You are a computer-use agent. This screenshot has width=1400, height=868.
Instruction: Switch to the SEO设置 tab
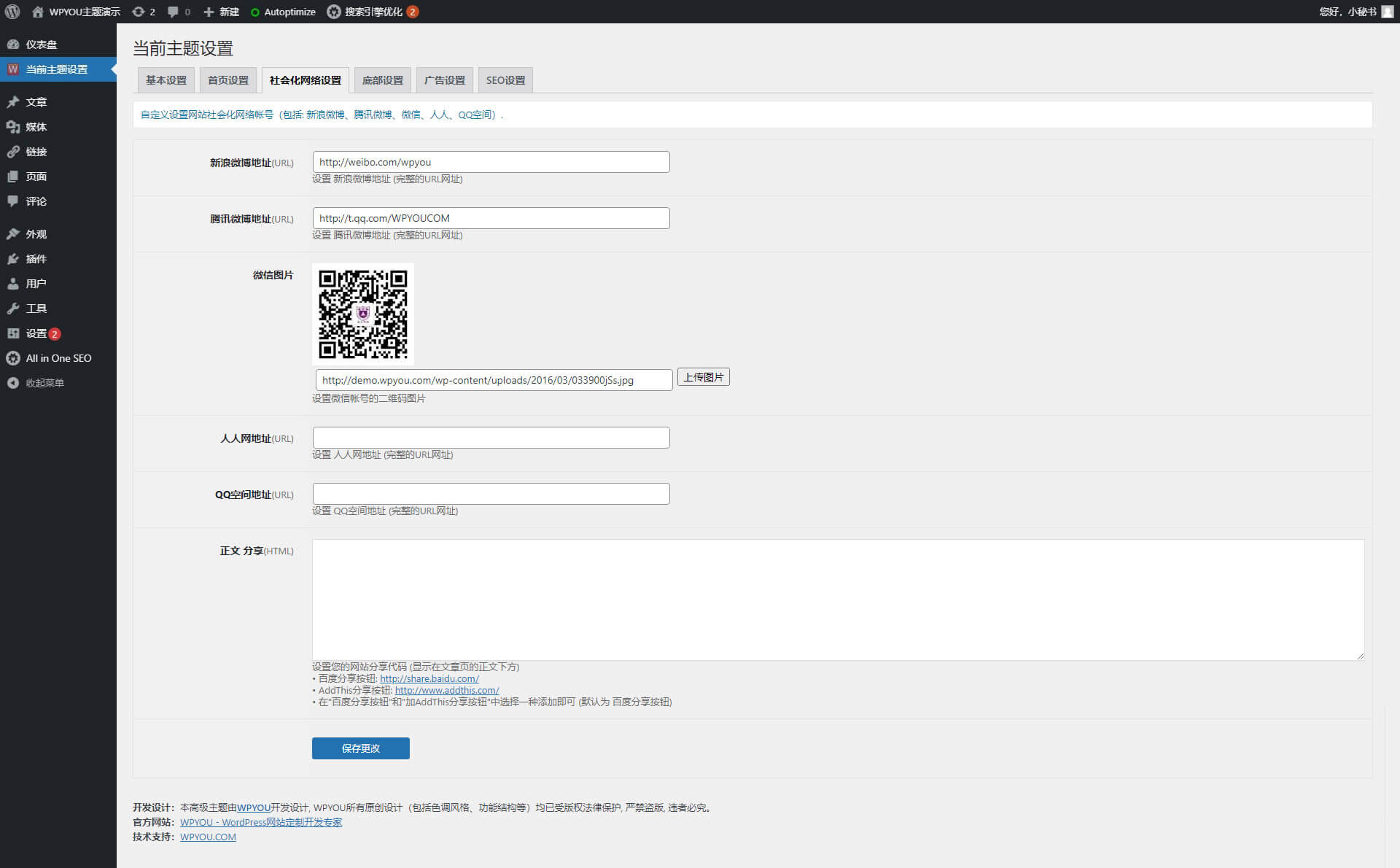pyautogui.click(x=505, y=80)
